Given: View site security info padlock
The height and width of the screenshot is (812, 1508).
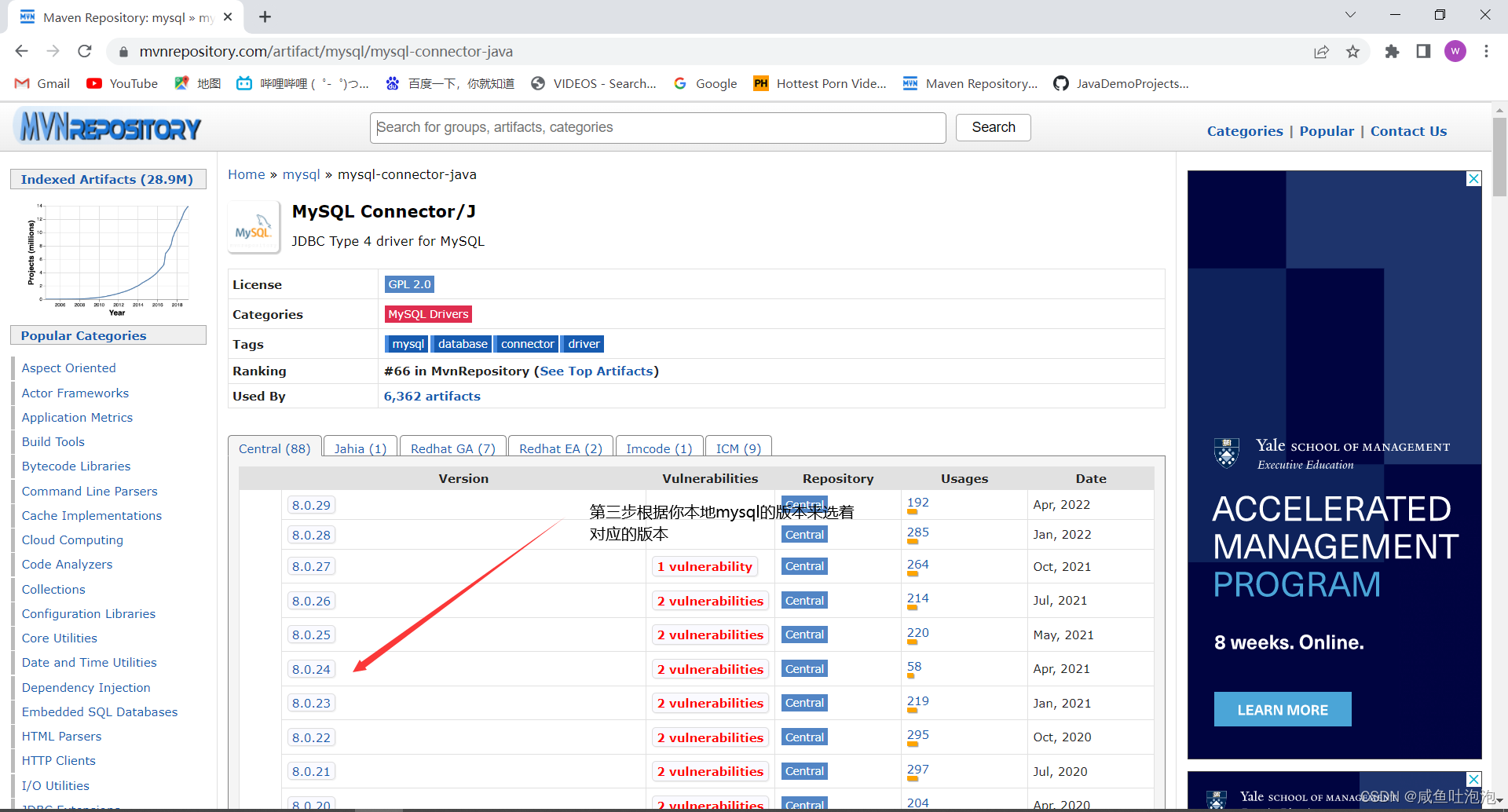Looking at the screenshot, I should click(x=123, y=52).
